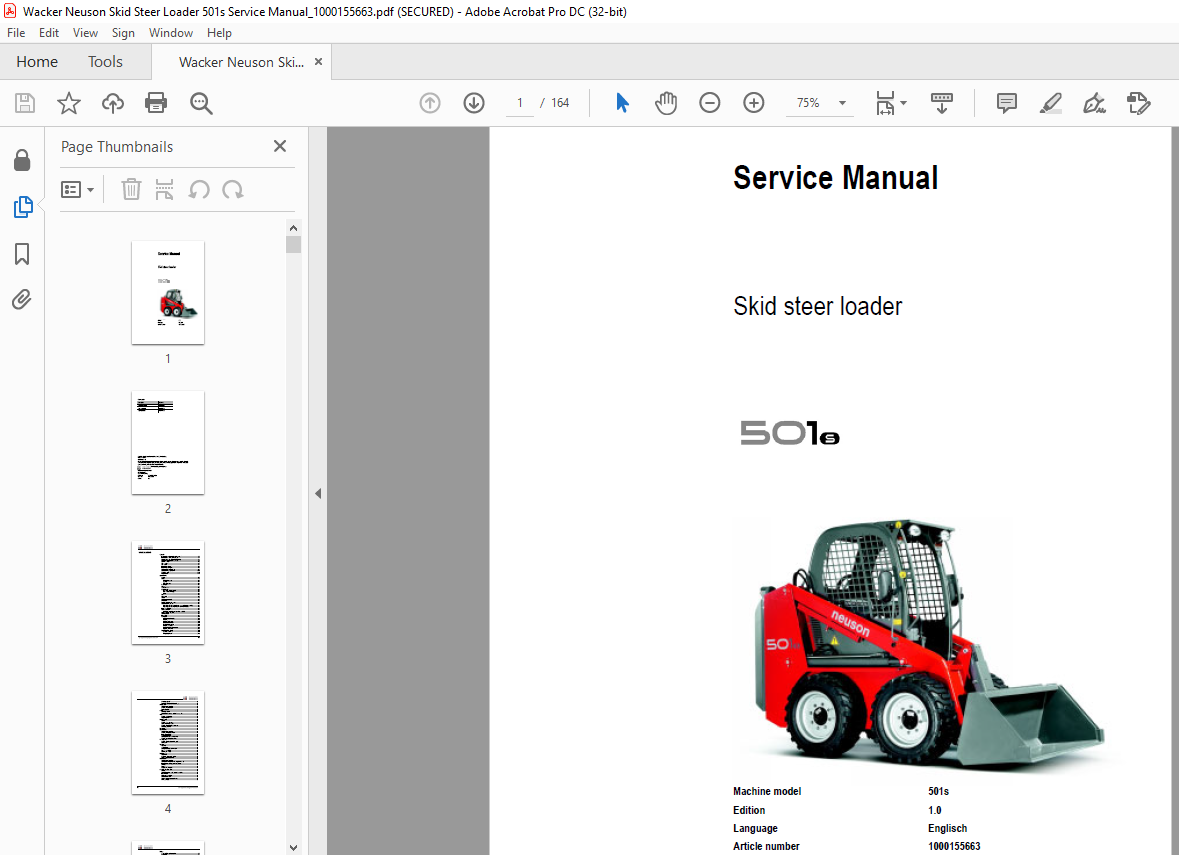Open the Find text magnifier

[x=201, y=103]
